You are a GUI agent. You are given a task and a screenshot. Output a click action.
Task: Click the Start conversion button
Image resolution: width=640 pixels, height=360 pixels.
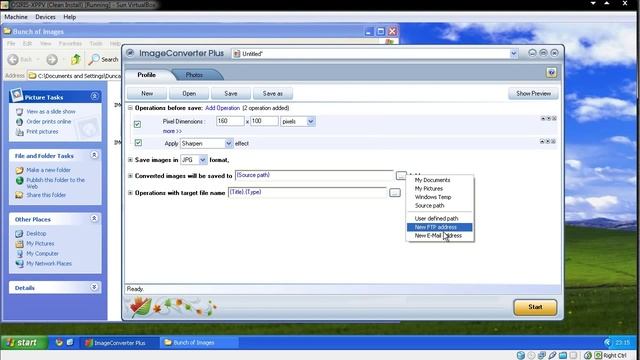(535, 307)
